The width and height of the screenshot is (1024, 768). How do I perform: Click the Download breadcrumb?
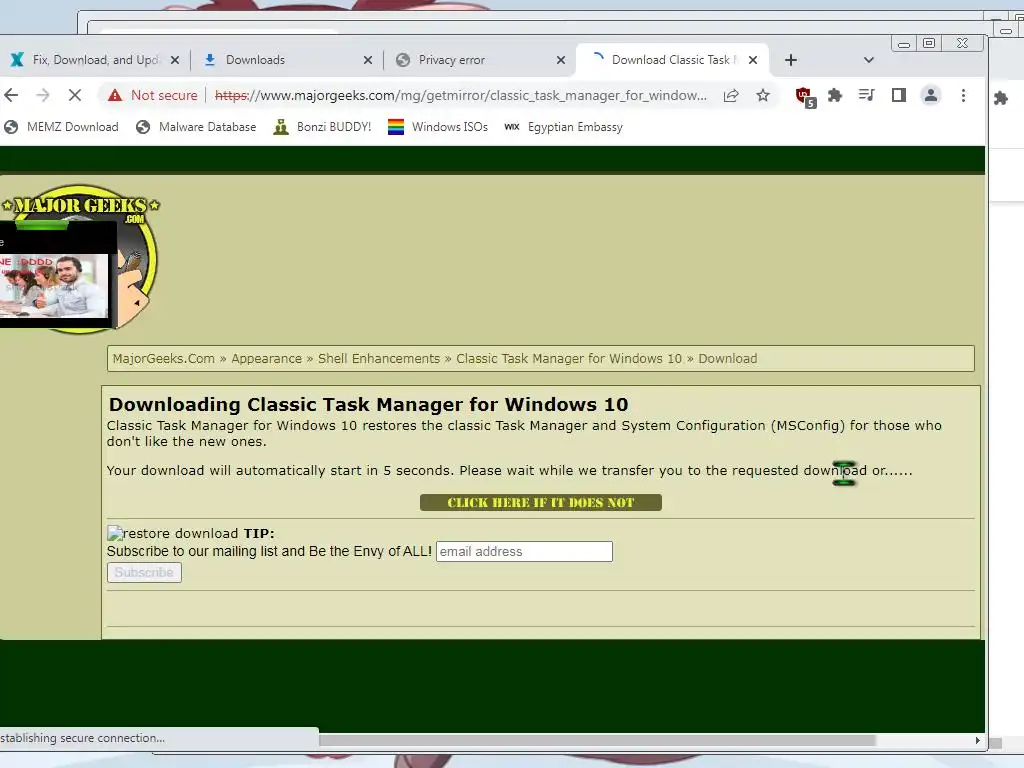[x=728, y=359]
